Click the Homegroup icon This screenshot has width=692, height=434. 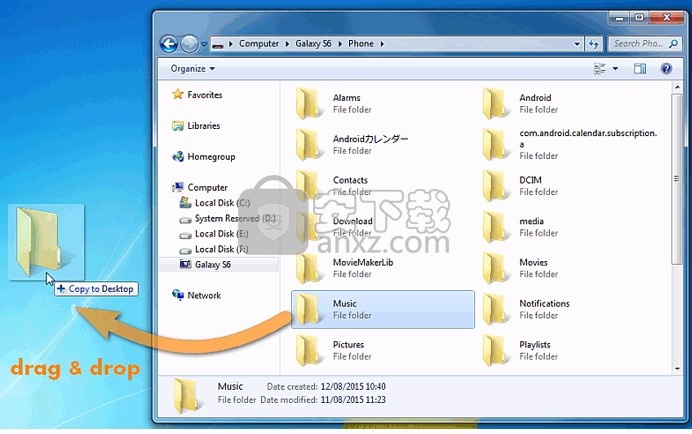pyautogui.click(x=178, y=156)
